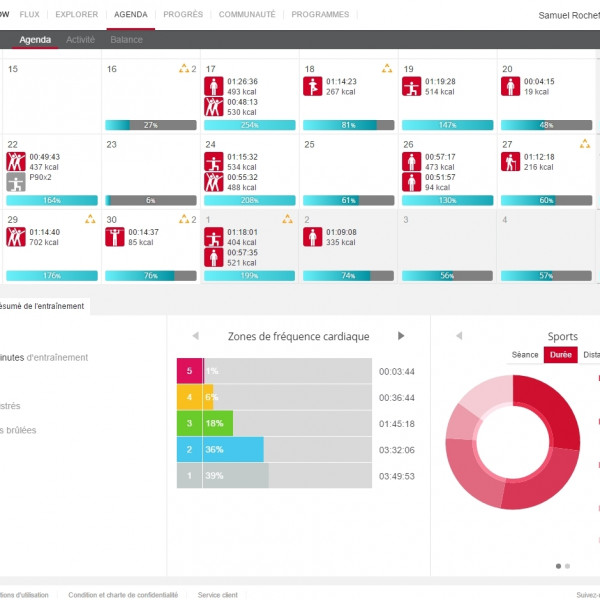The height and width of the screenshot is (600, 600).
Task: Go to previous heart rate zones view
Action: (195, 336)
